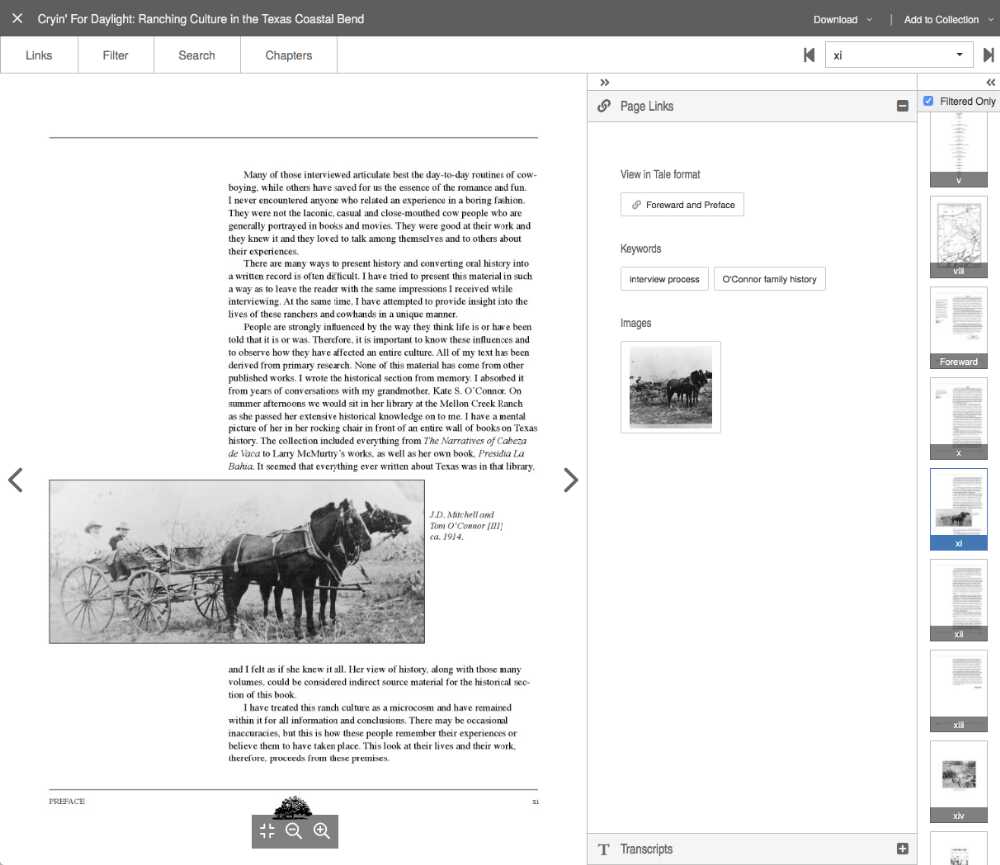1000x865 pixels.
Task: Zoom in on the page
Action: [x=321, y=831]
